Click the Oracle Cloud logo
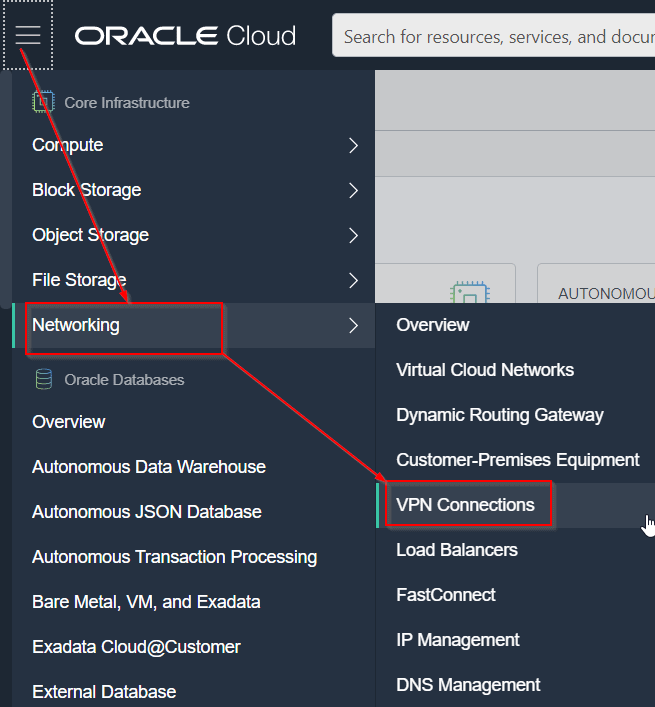The height and width of the screenshot is (707, 655). tap(185, 36)
